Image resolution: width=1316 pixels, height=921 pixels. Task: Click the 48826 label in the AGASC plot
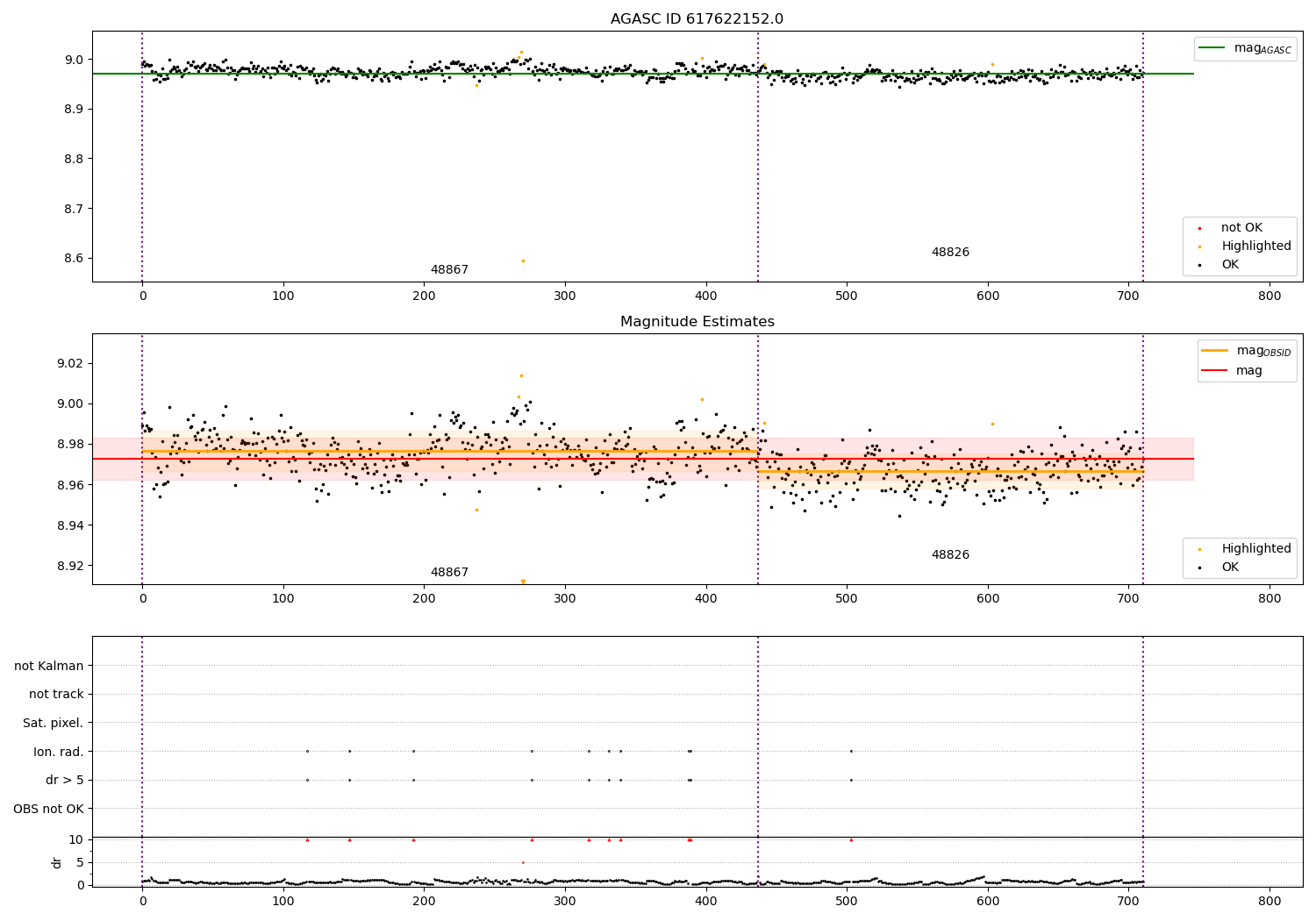click(x=950, y=253)
